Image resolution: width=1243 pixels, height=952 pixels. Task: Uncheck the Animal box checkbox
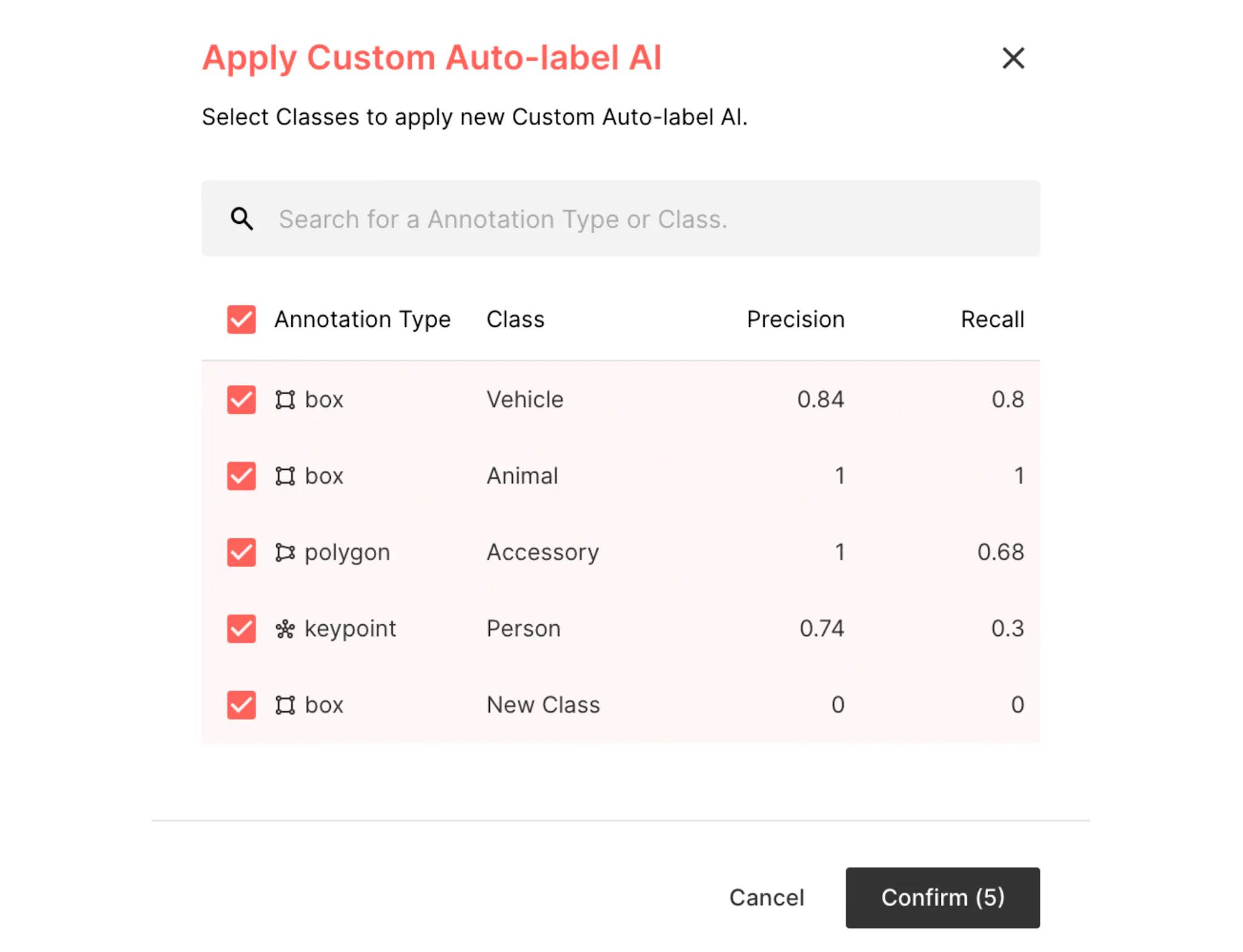[241, 476]
